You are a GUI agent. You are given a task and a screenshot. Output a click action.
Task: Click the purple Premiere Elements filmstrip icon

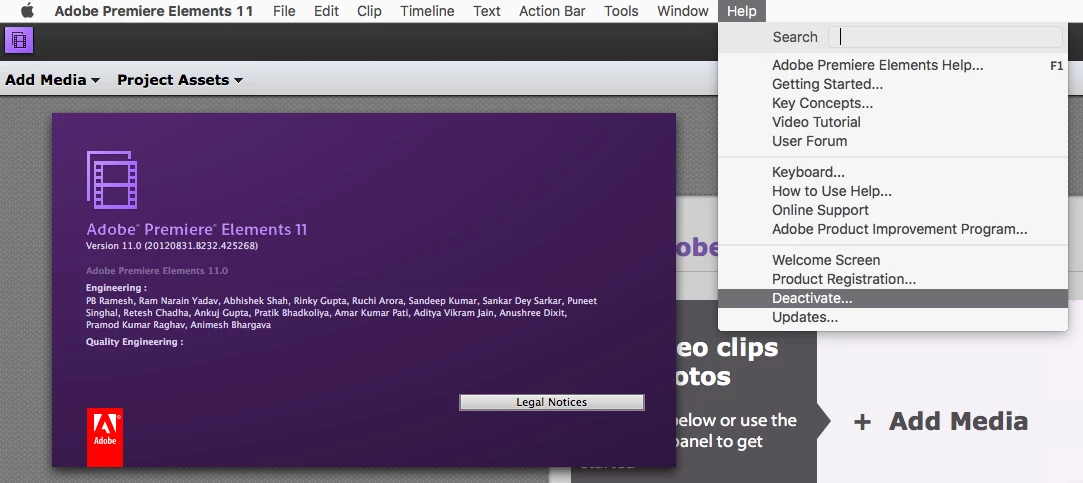(x=19, y=40)
